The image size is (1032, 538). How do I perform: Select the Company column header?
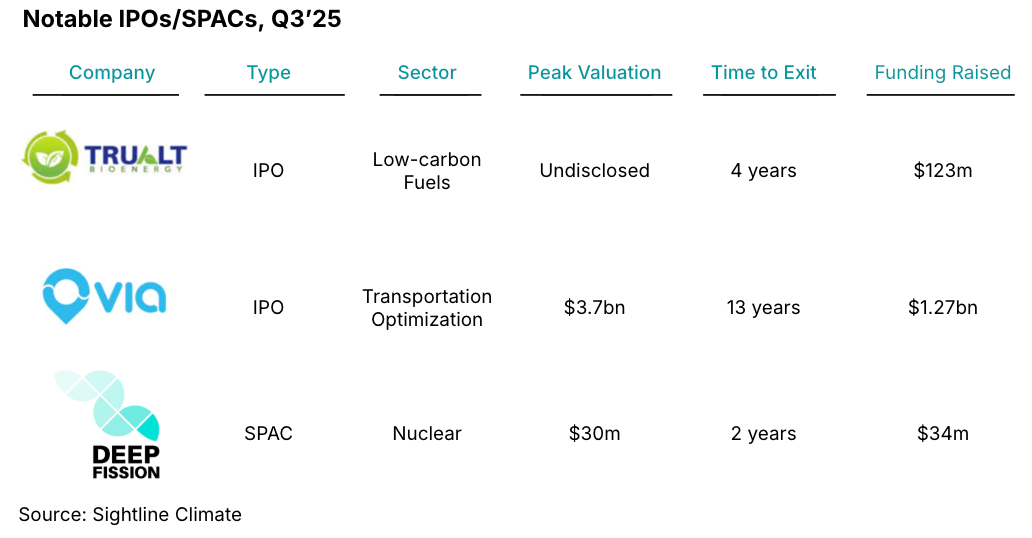pos(112,73)
